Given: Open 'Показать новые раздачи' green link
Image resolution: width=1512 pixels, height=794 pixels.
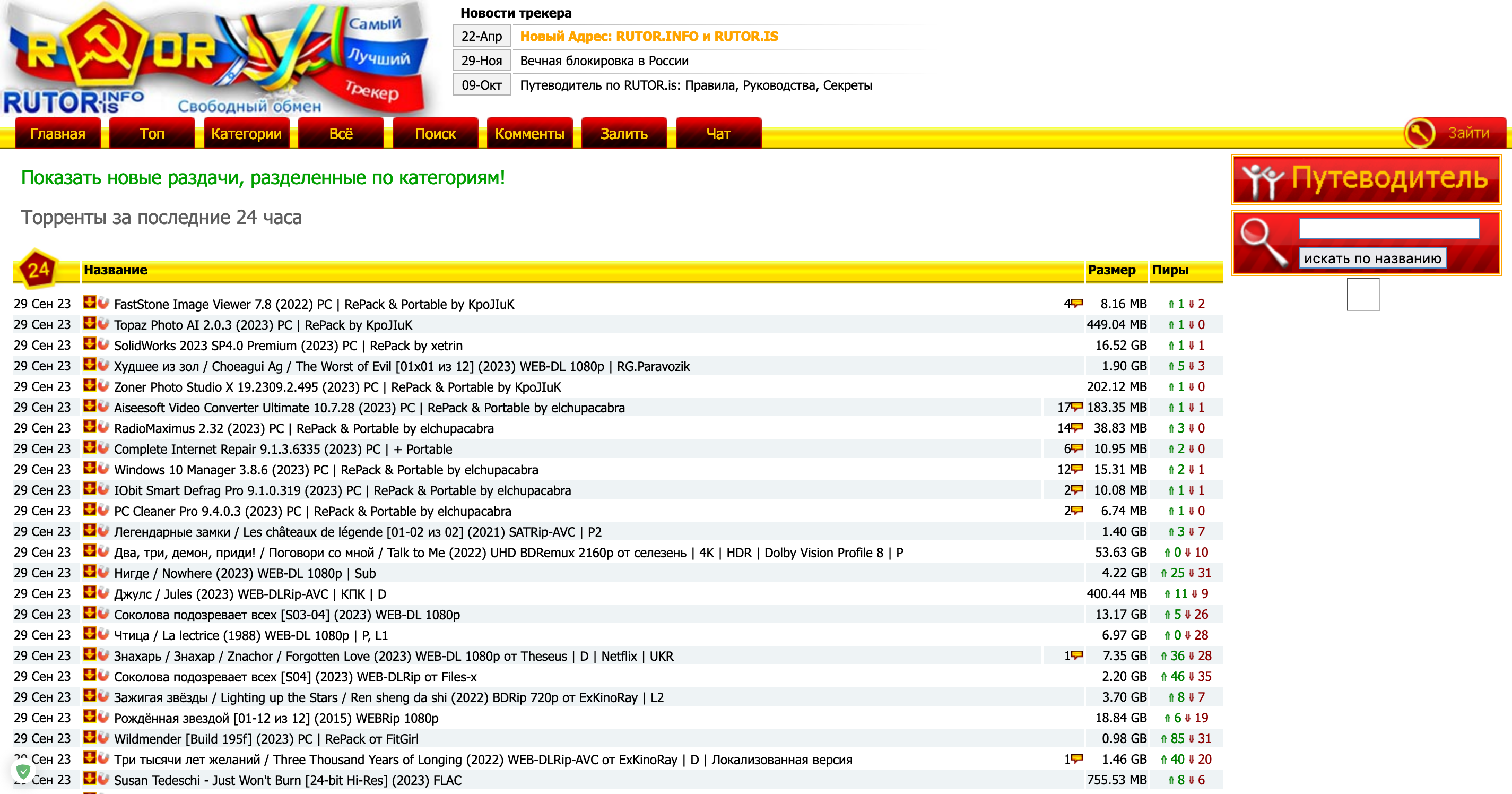Looking at the screenshot, I should (263, 177).
